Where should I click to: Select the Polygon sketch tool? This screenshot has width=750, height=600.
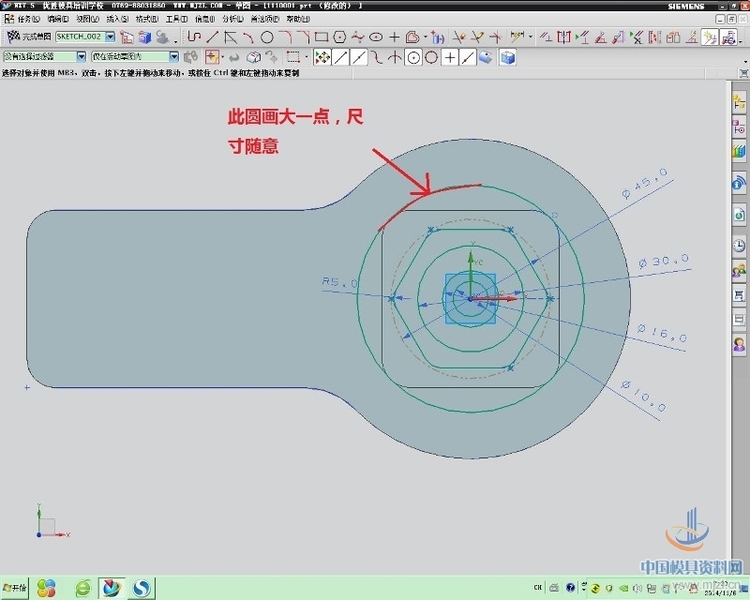pyautogui.click(x=340, y=37)
